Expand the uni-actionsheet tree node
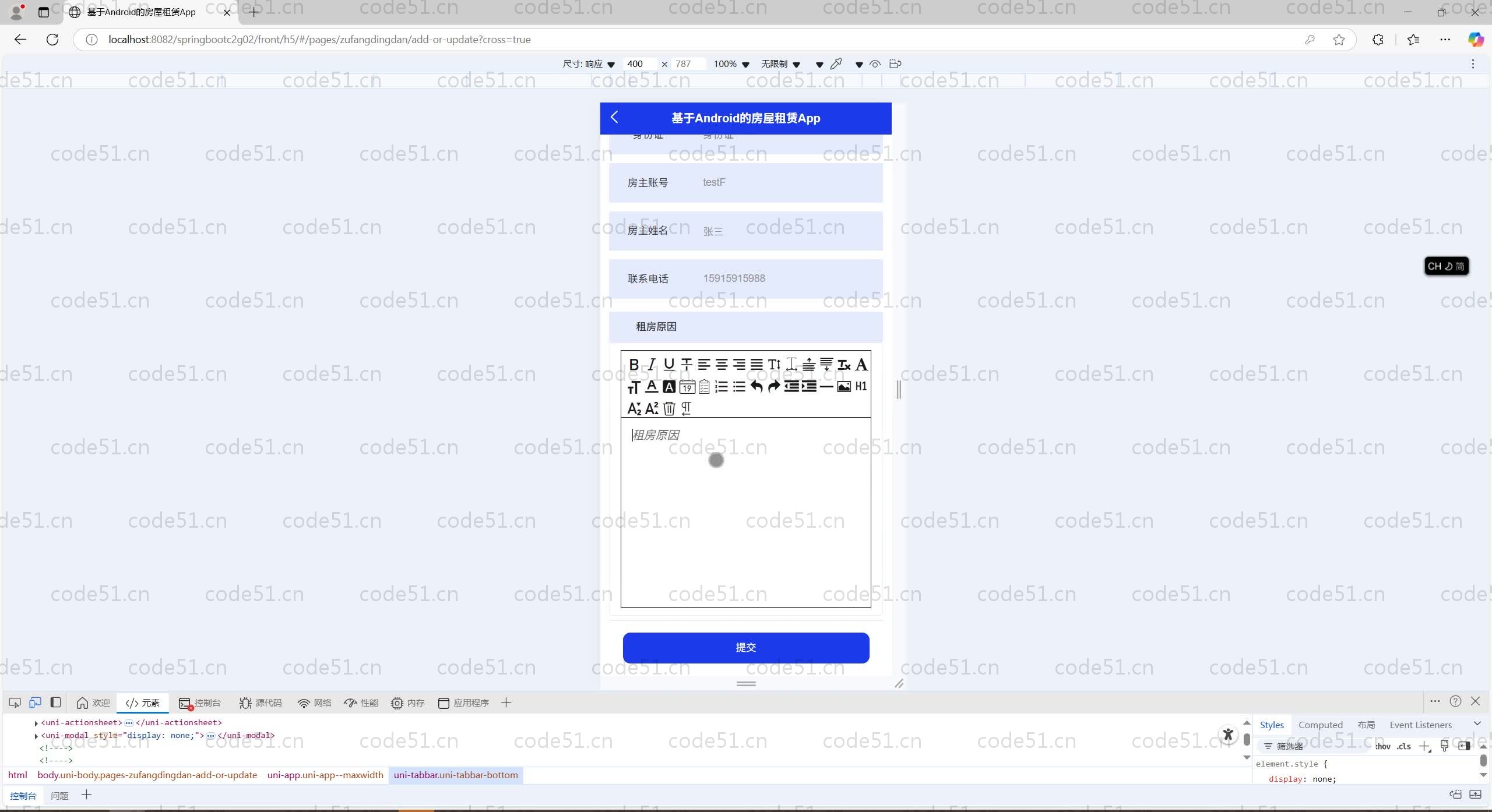 coord(36,723)
